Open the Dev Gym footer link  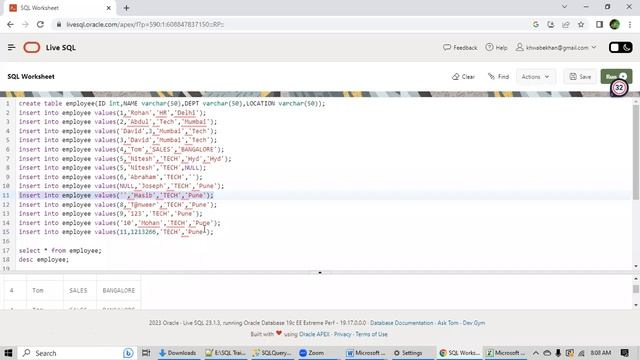coord(474,323)
